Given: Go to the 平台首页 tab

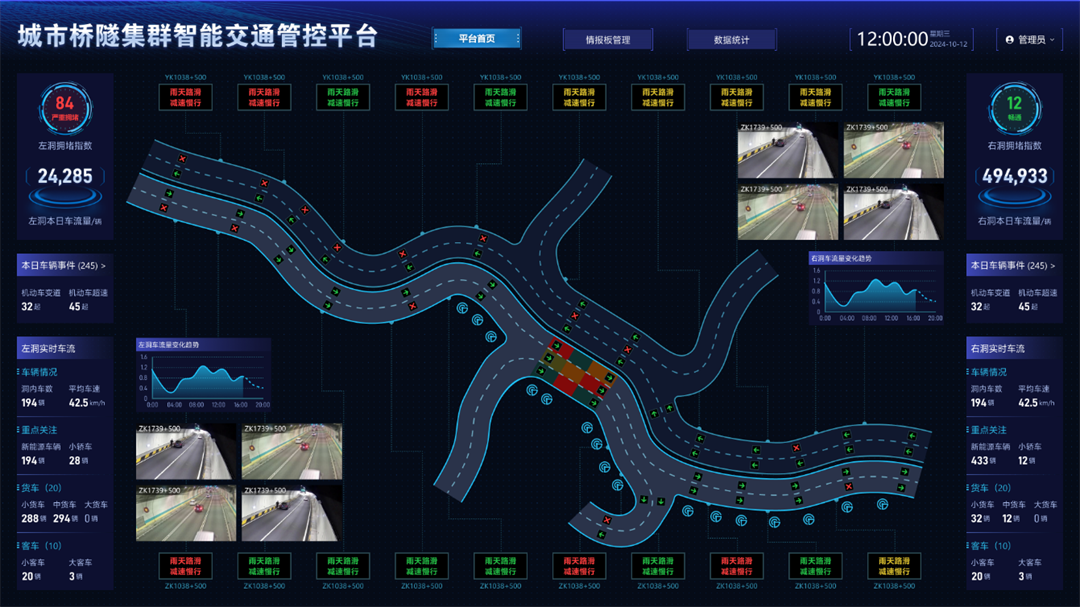Looking at the screenshot, I should click(x=477, y=39).
